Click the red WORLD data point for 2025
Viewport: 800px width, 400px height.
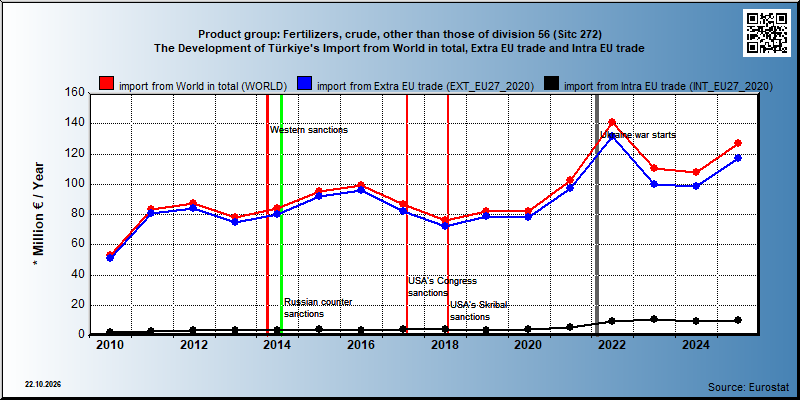pos(738,143)
